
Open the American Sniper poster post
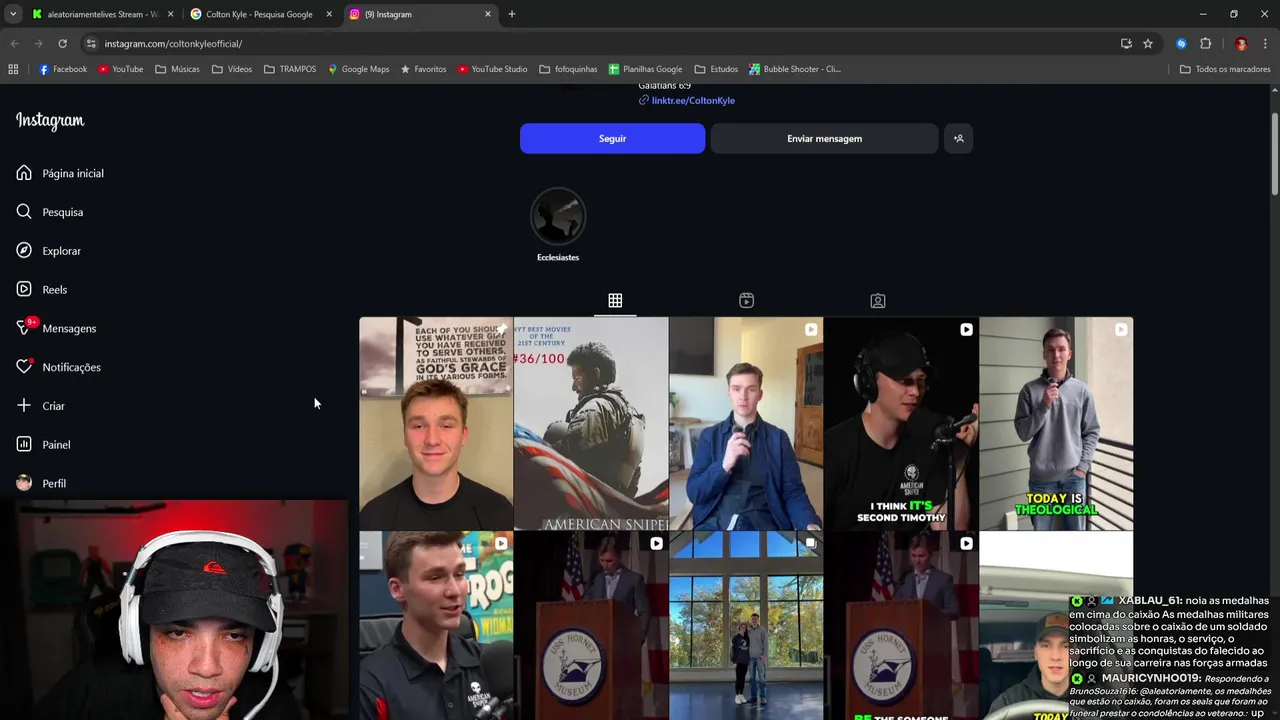[x=591, y=424]
